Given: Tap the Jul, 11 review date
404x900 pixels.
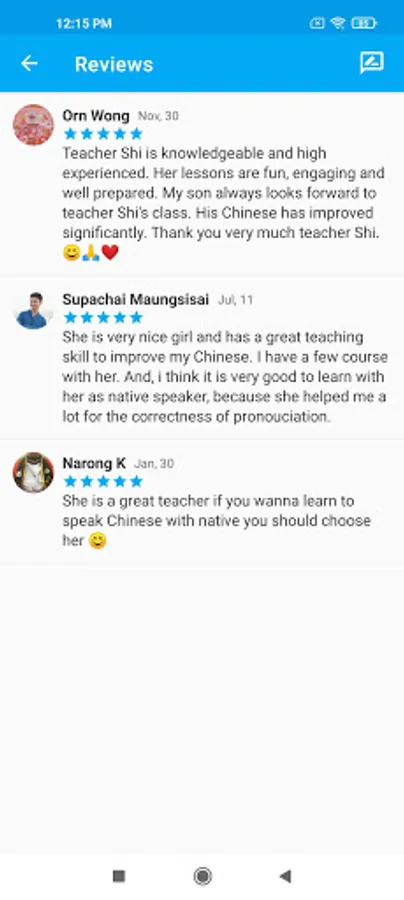Looking at the screenshot, I should 235,300.
